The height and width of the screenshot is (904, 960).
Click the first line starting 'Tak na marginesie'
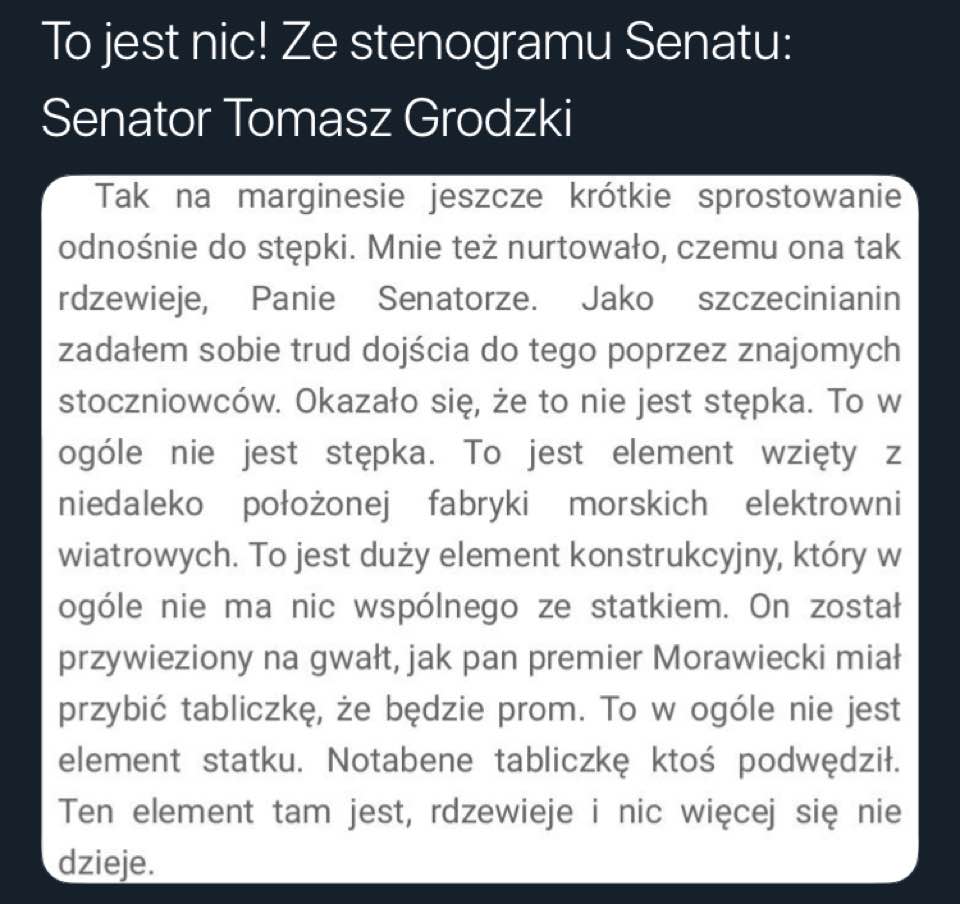pyautogui.click(x=498, y=198)
